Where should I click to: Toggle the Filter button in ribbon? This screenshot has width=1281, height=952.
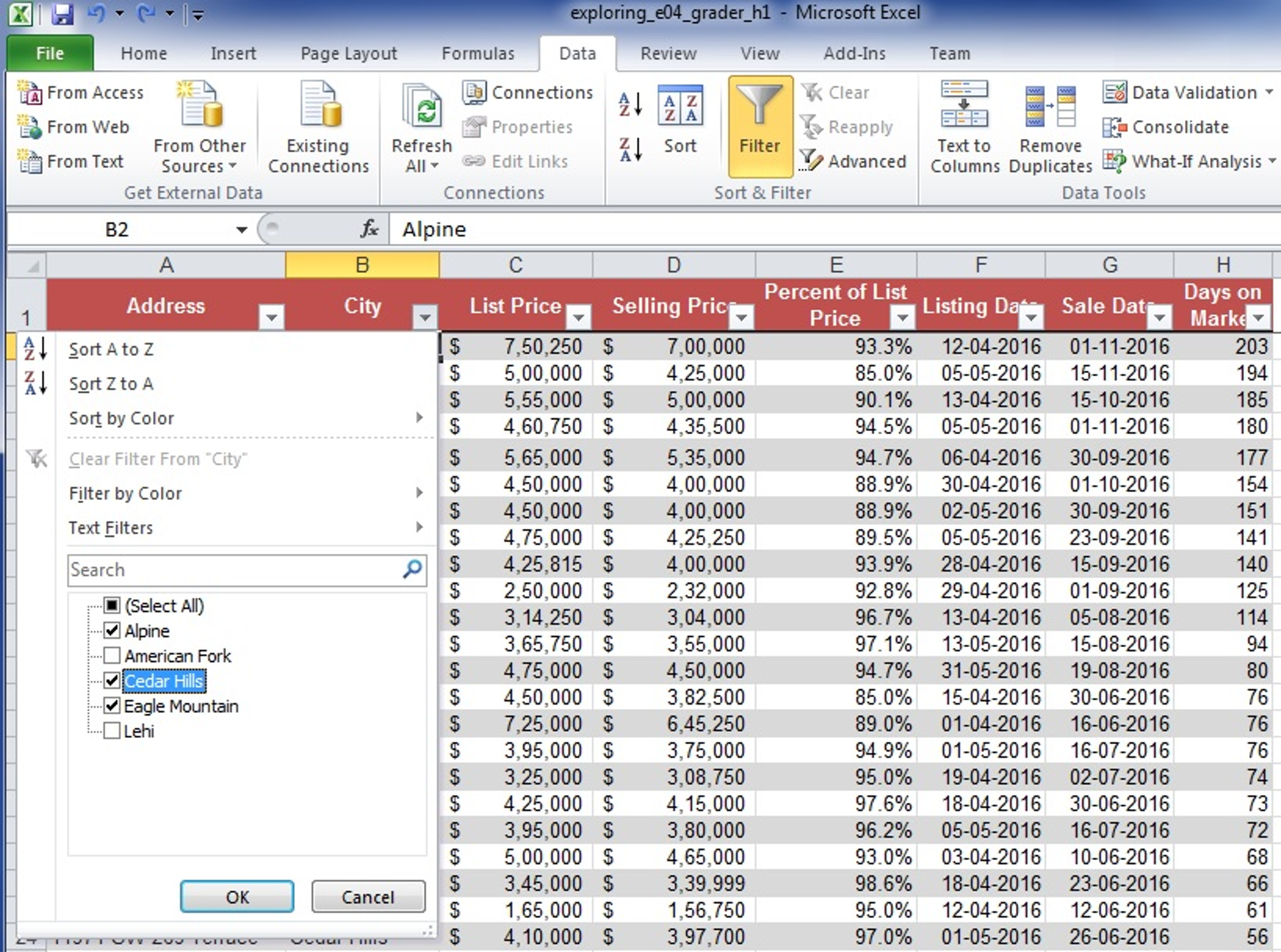[x=759, y=127]
